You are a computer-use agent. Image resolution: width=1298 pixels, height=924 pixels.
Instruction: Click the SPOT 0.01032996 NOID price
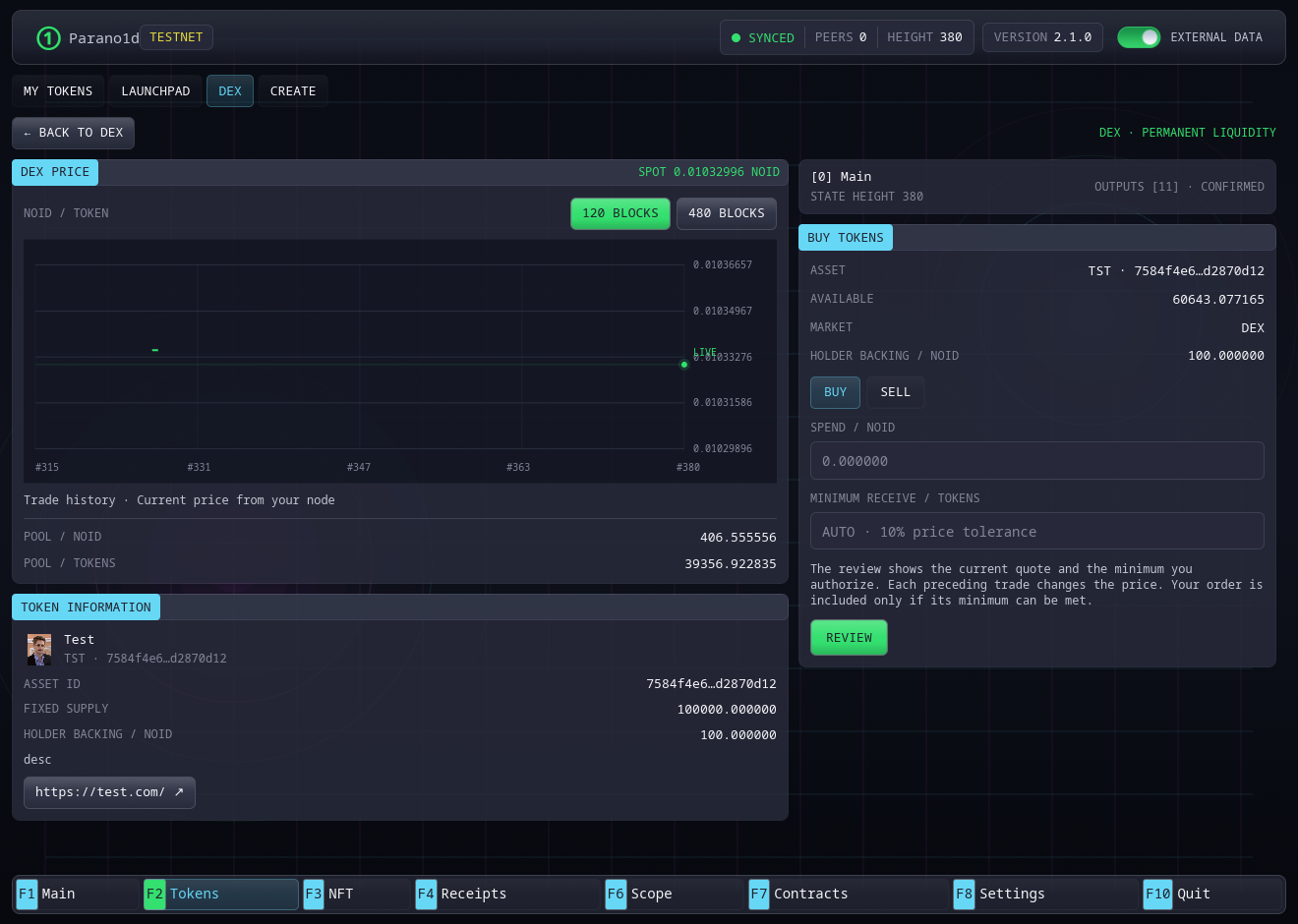pyautogui.click(x=709, y=172)
